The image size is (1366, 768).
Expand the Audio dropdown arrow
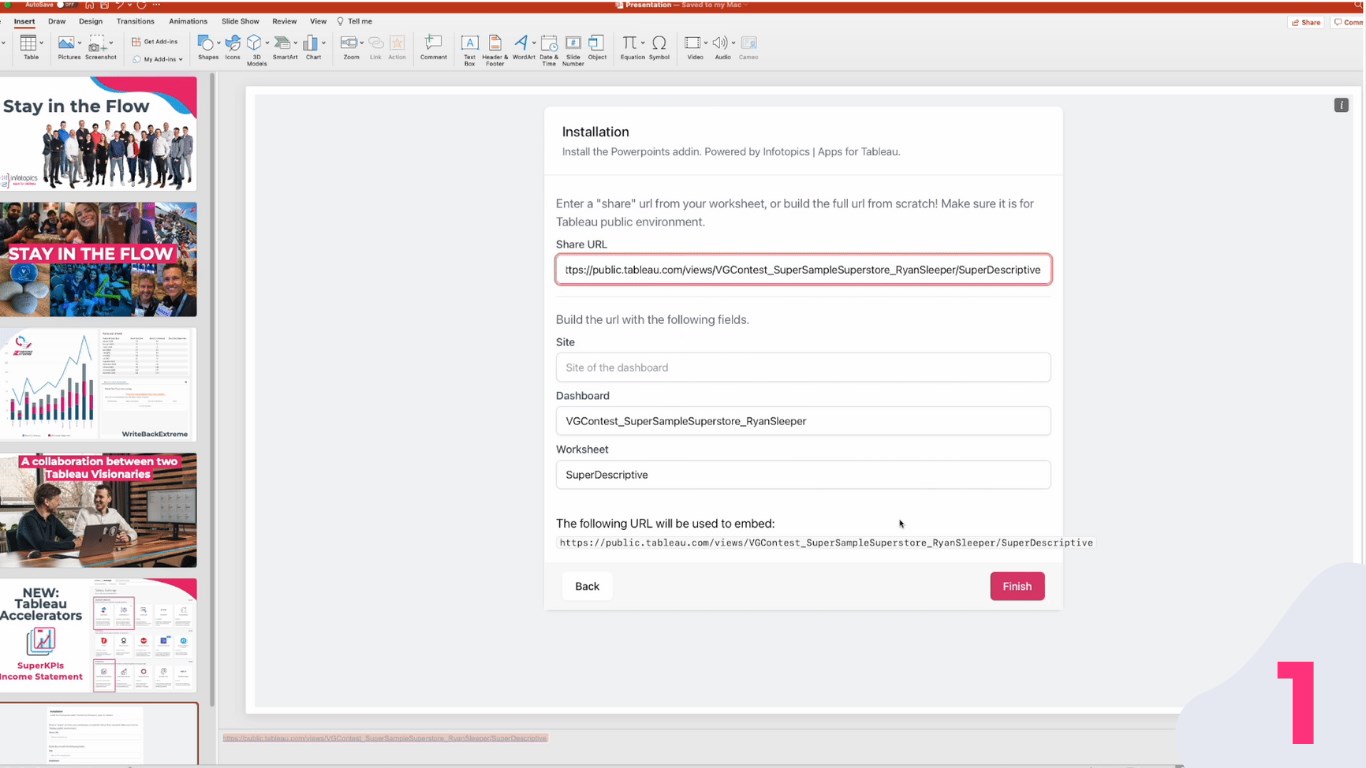[x=733, y=43]
